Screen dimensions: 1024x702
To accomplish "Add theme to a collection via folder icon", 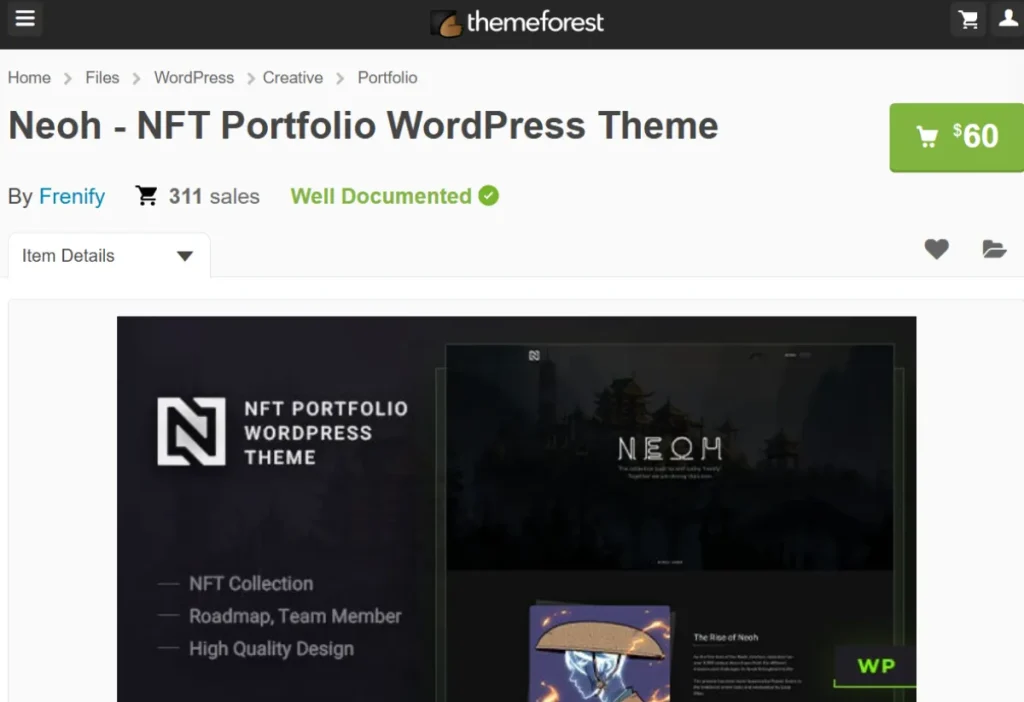I will point(994,249).
